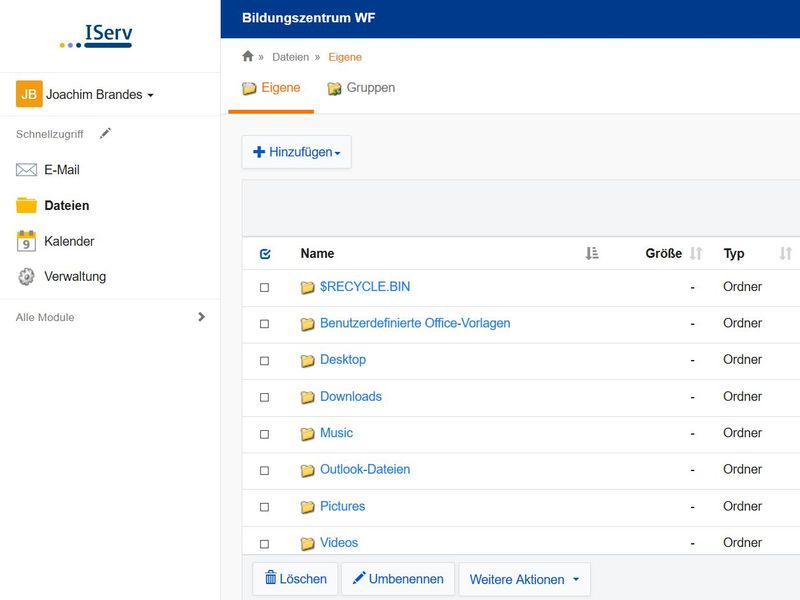Click Ordner type in Desktop row

tap(742, 360)
